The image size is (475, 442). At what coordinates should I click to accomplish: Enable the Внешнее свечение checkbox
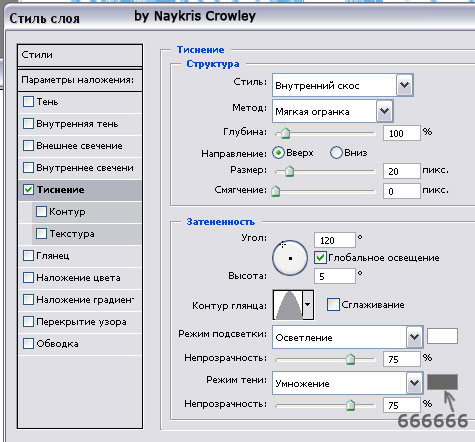[x=28, y=145]
